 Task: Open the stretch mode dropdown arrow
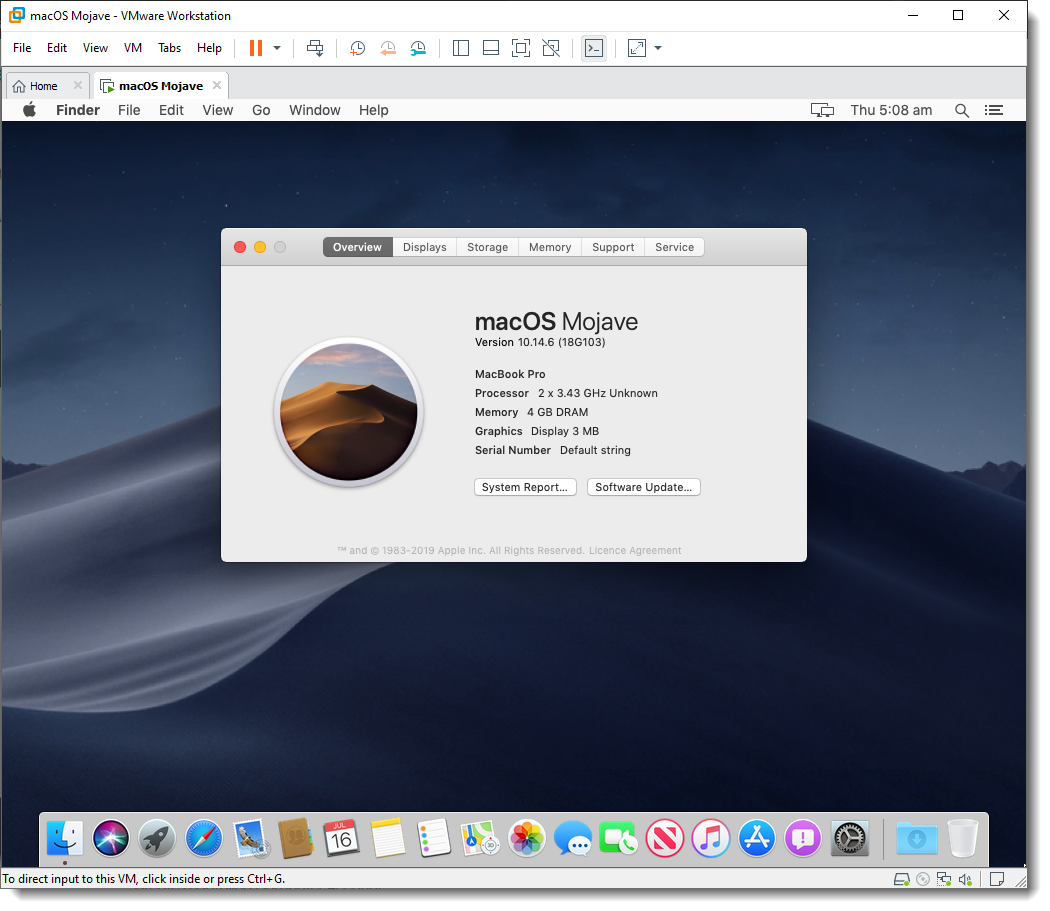(658, 48)
